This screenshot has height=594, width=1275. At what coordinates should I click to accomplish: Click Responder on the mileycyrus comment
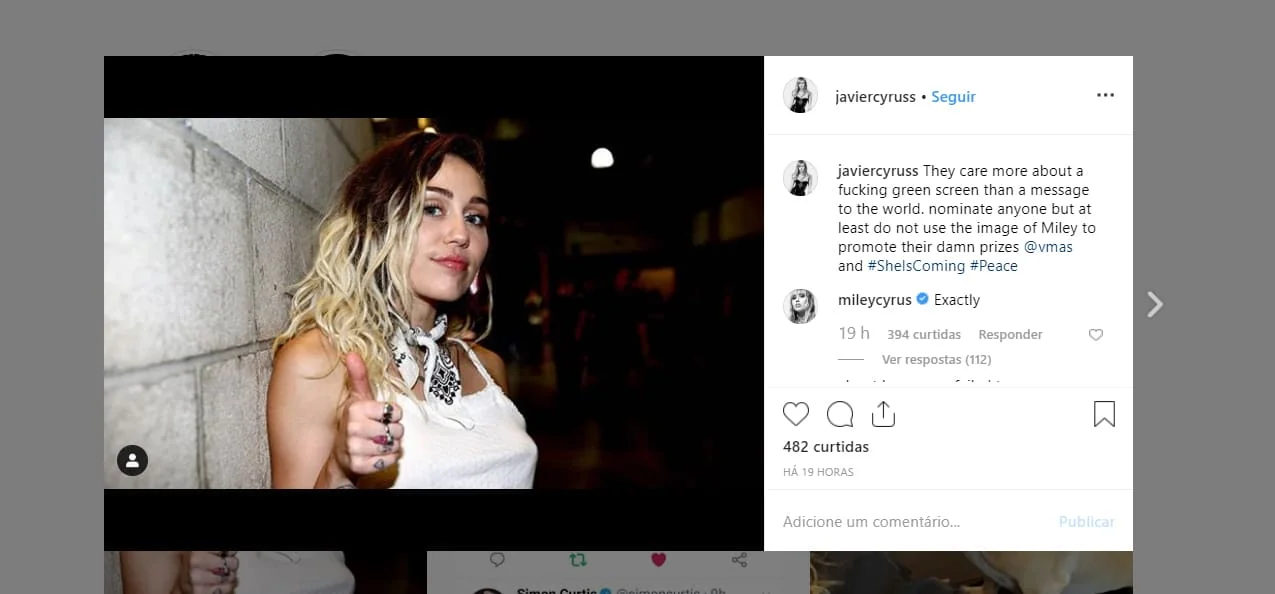[1010, 335]
